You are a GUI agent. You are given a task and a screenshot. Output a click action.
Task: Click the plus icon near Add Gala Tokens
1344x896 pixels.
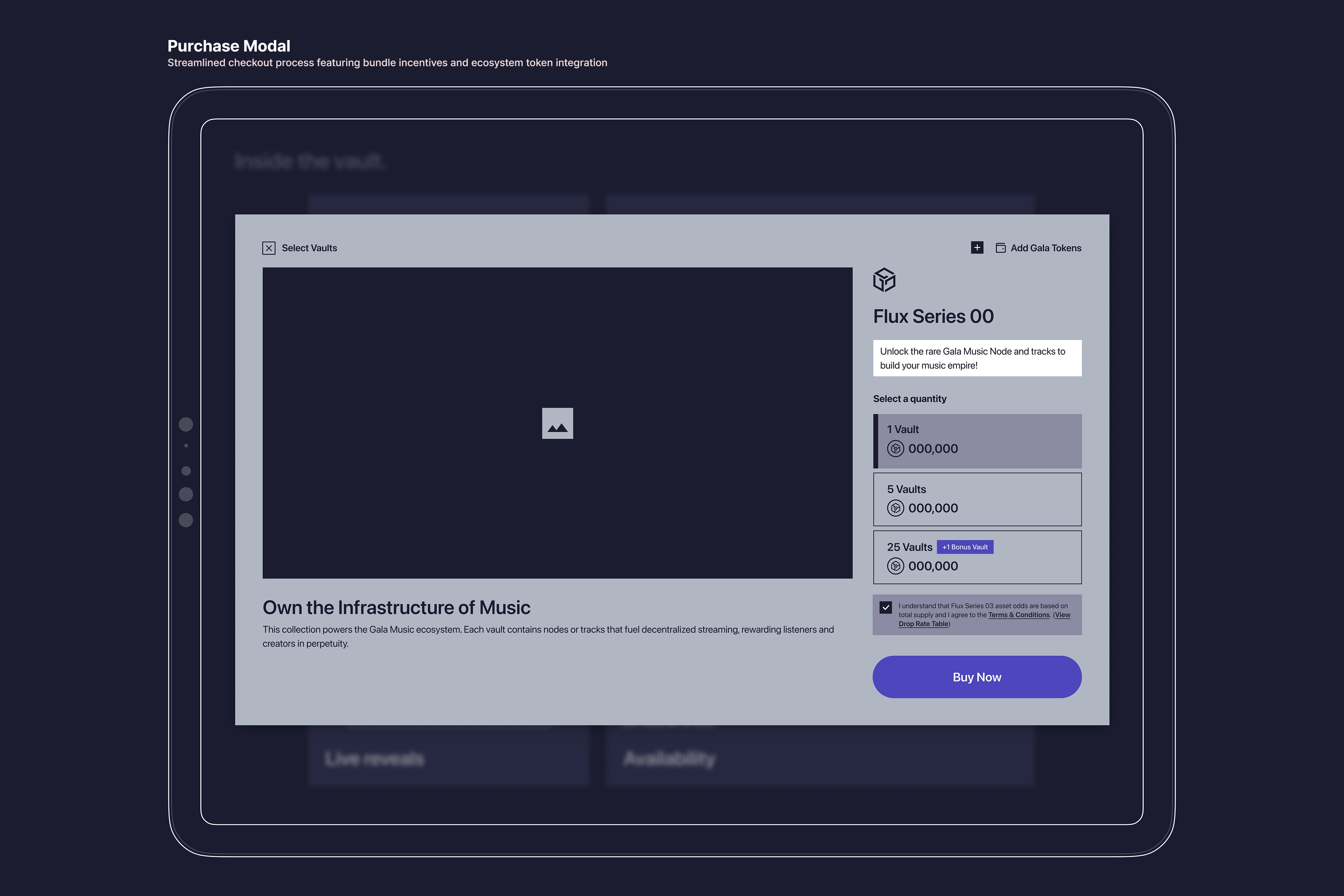[x=977, y=247]
